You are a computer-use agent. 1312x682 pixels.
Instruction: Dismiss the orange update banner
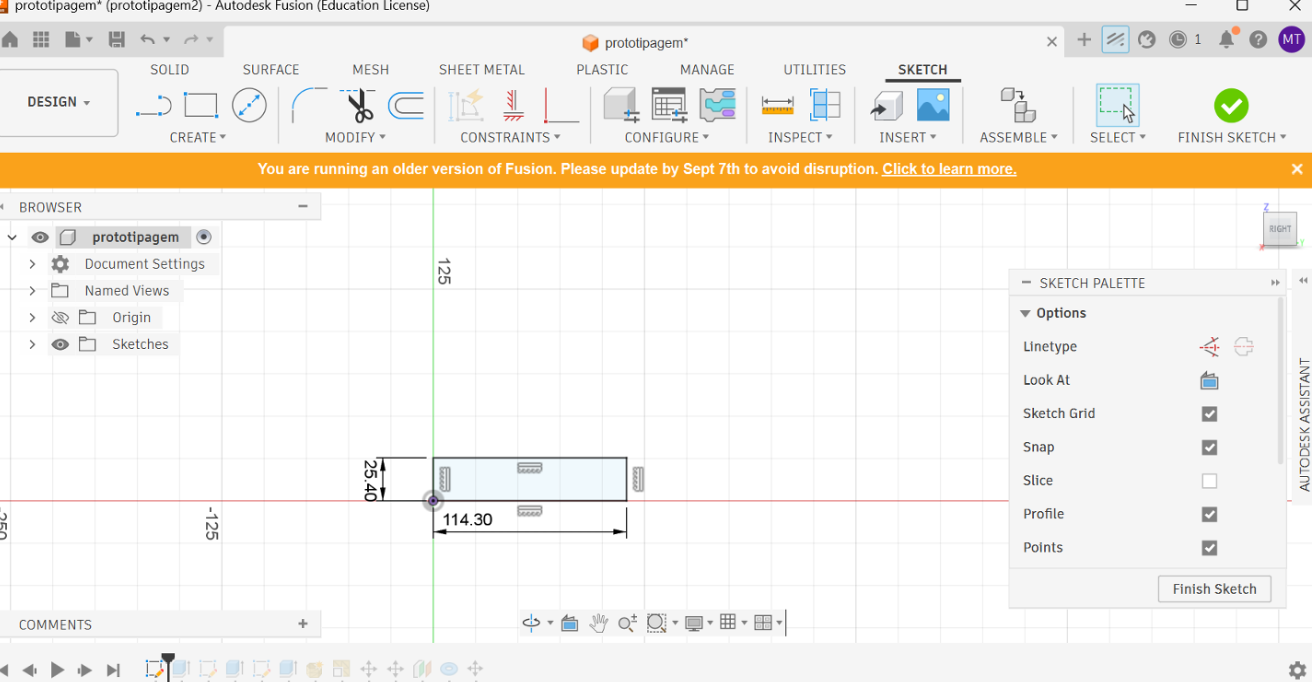pyautogui.click(x=1297, y=169)
